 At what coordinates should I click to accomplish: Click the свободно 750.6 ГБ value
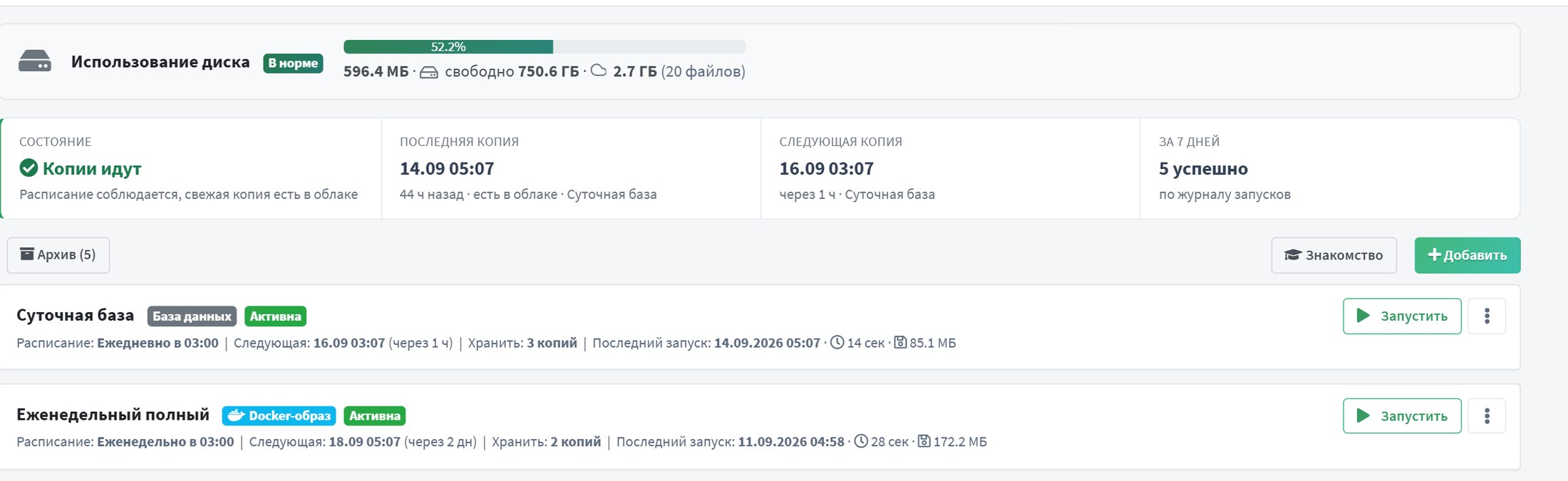512,71
